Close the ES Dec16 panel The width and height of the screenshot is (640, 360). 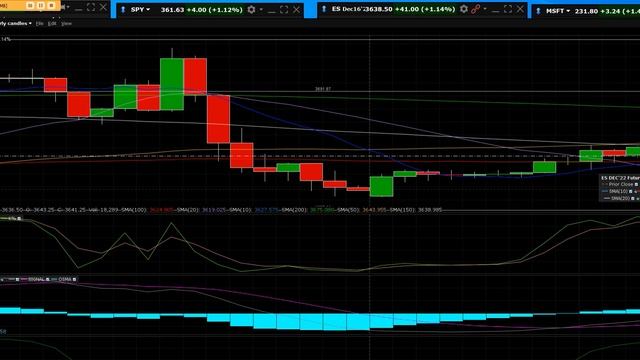(520, 9)
